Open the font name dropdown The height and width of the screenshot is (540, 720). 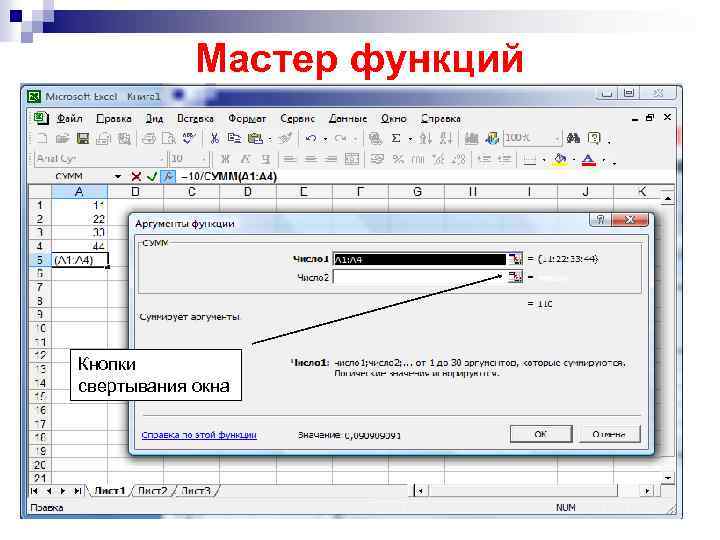pyautogui.click(x=162, y=159)
